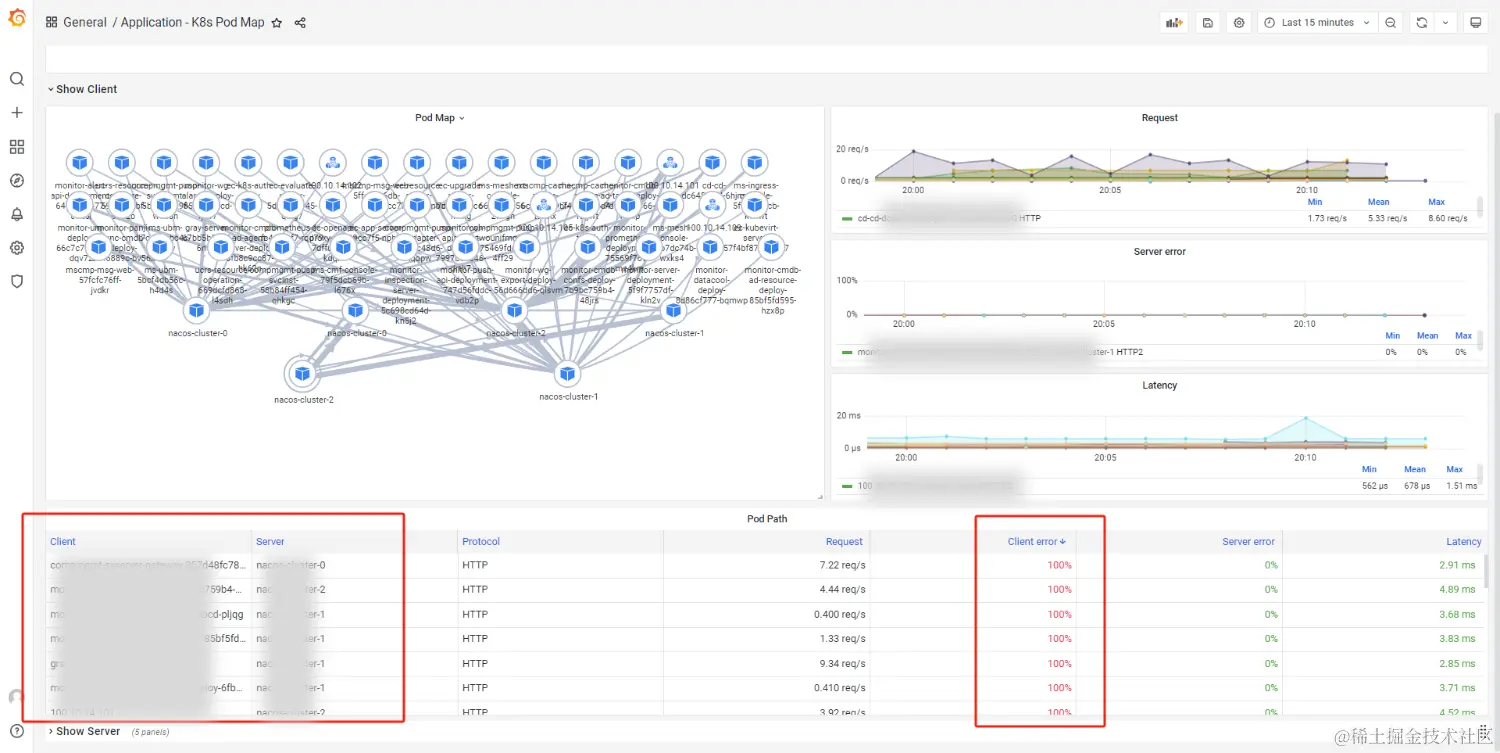Sort by the Client error column header
The width and height of the screenshot is (1500, 753).
[x=1036, y=541]
